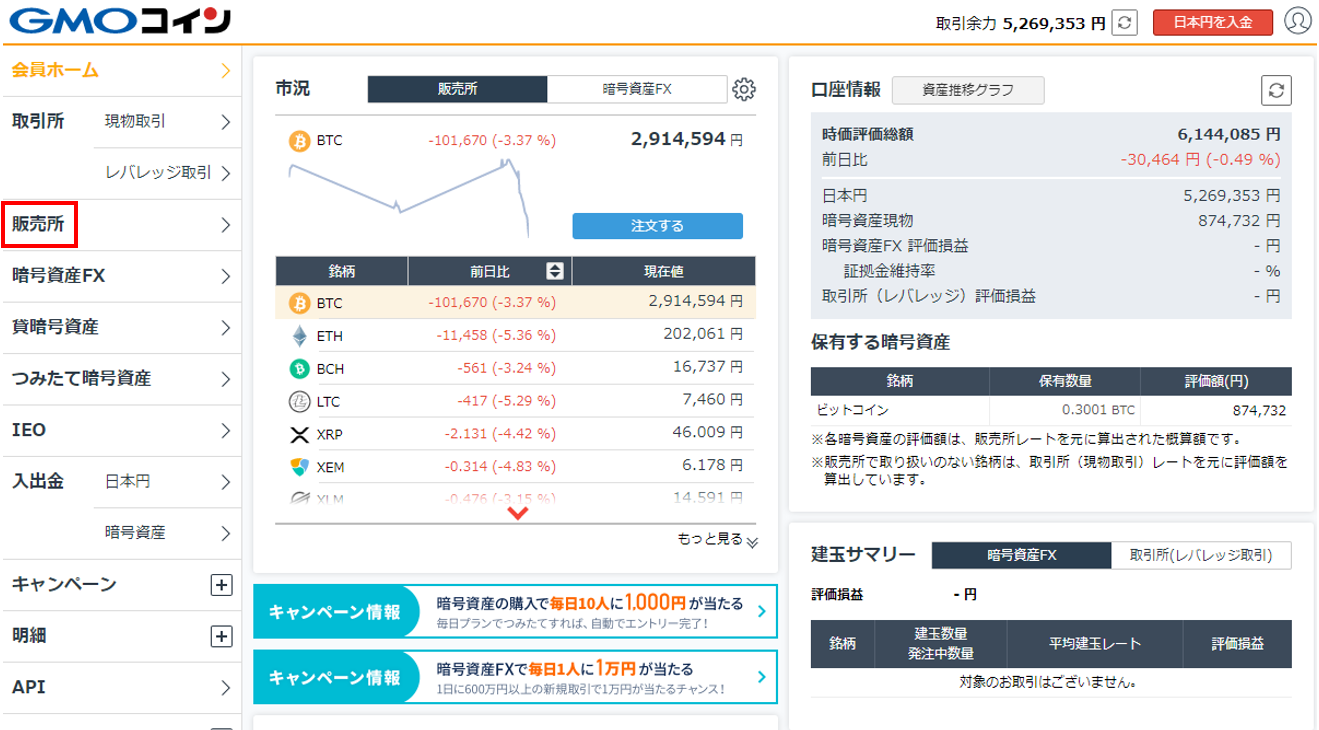Open the user account profile icon

click(1296, 22)
